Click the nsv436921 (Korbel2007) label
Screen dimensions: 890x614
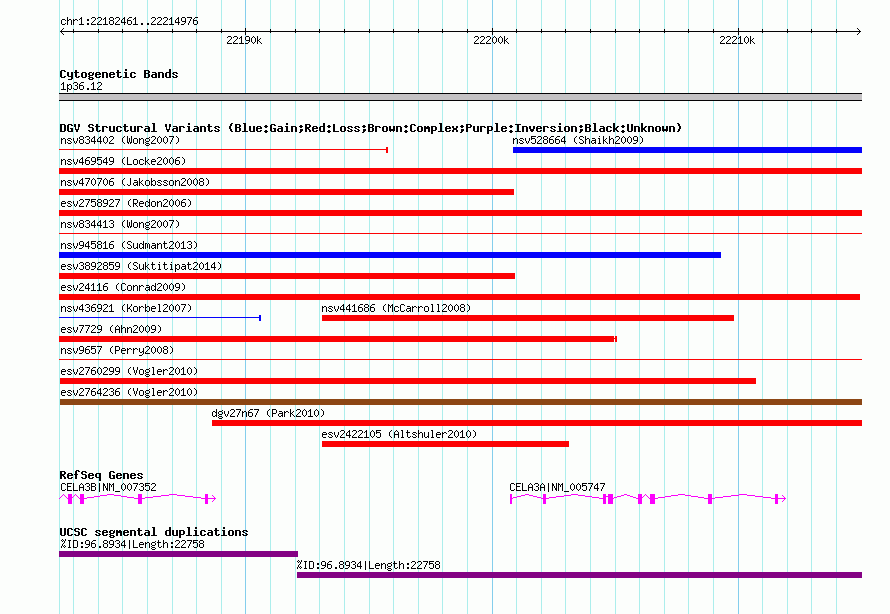click(126, 308)
